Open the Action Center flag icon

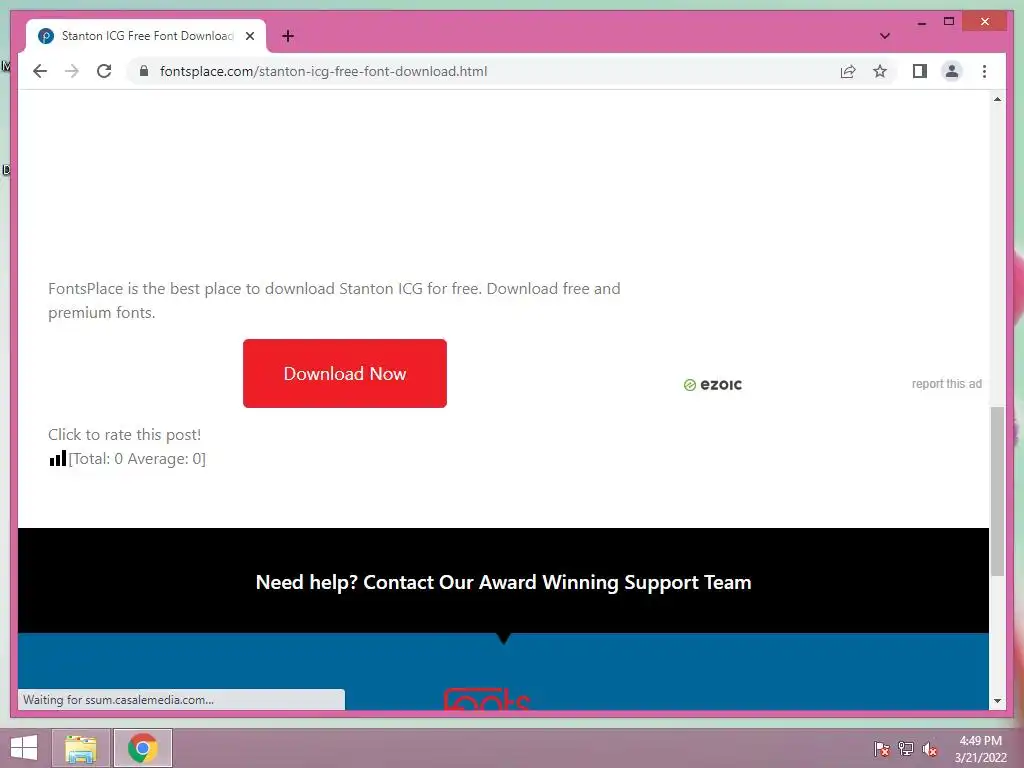tap(882, 748)
